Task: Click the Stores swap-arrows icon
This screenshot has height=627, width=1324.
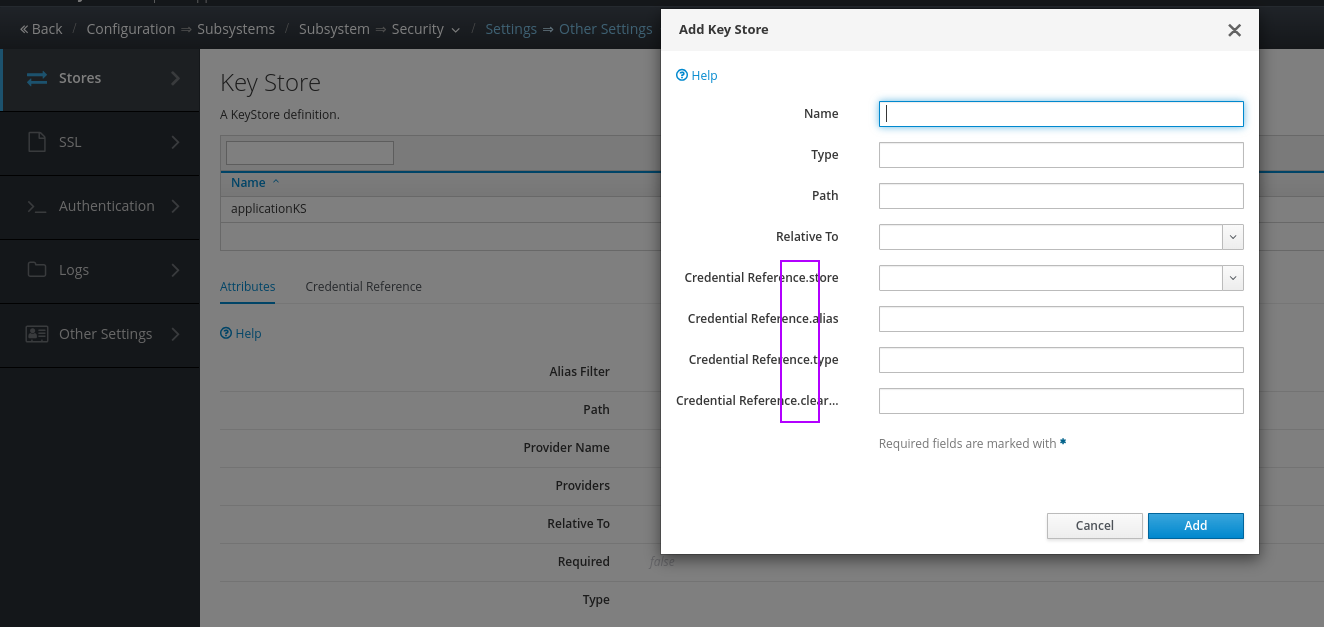Action: [x=37, y=78]
